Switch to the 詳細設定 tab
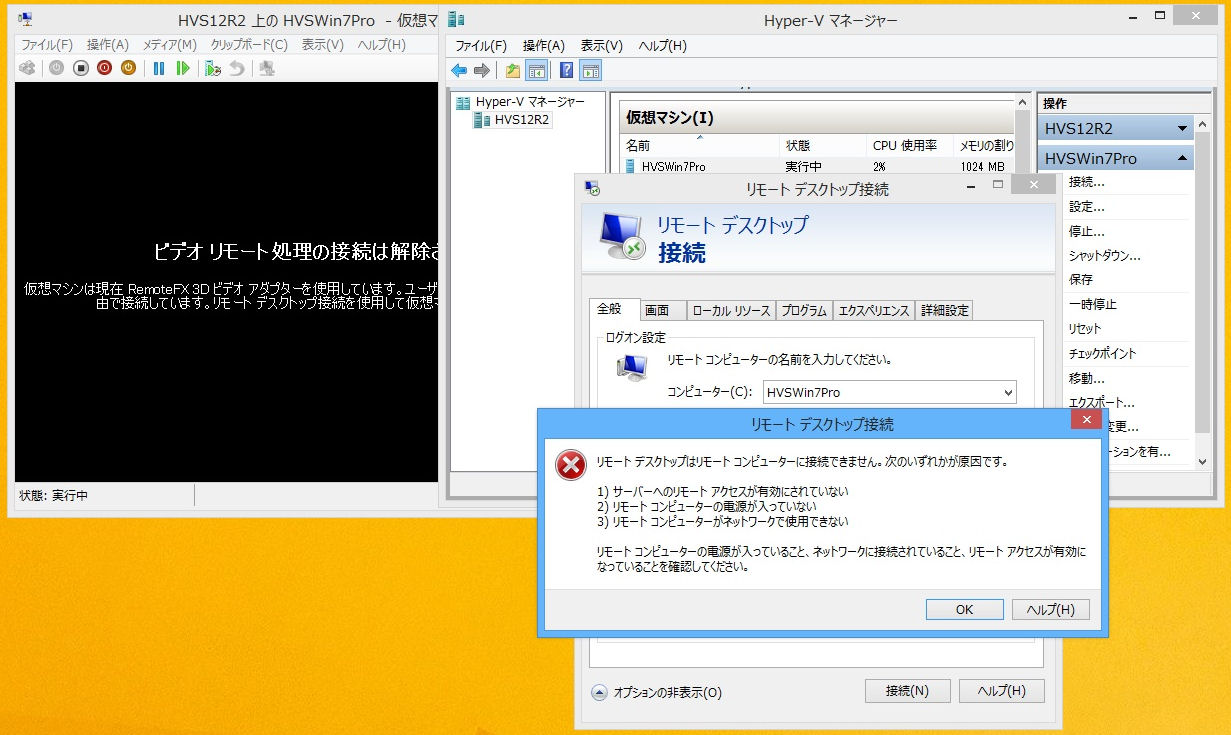The image size is (1231, 735). [944, 310]
